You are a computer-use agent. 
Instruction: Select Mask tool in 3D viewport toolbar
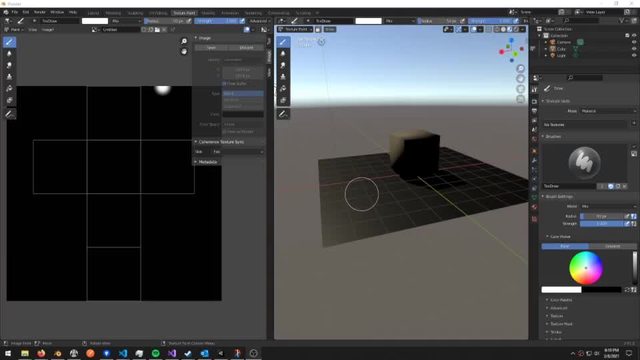tap(283, 100)
